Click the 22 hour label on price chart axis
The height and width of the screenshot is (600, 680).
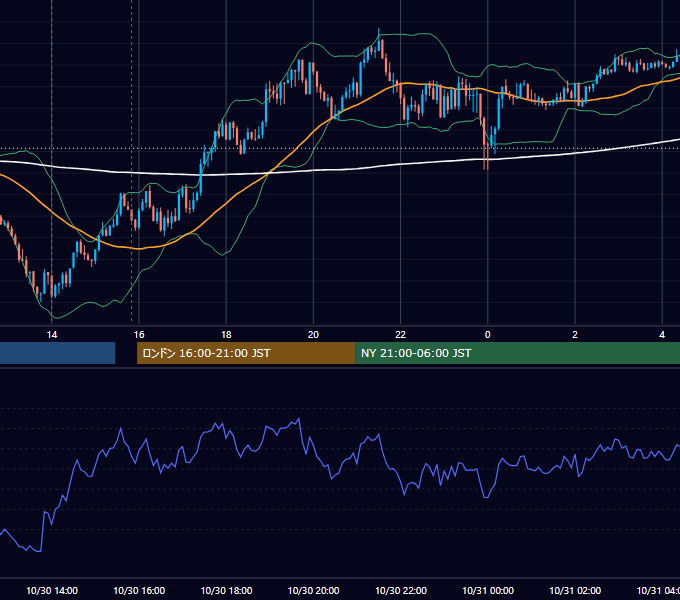(400, 335)
